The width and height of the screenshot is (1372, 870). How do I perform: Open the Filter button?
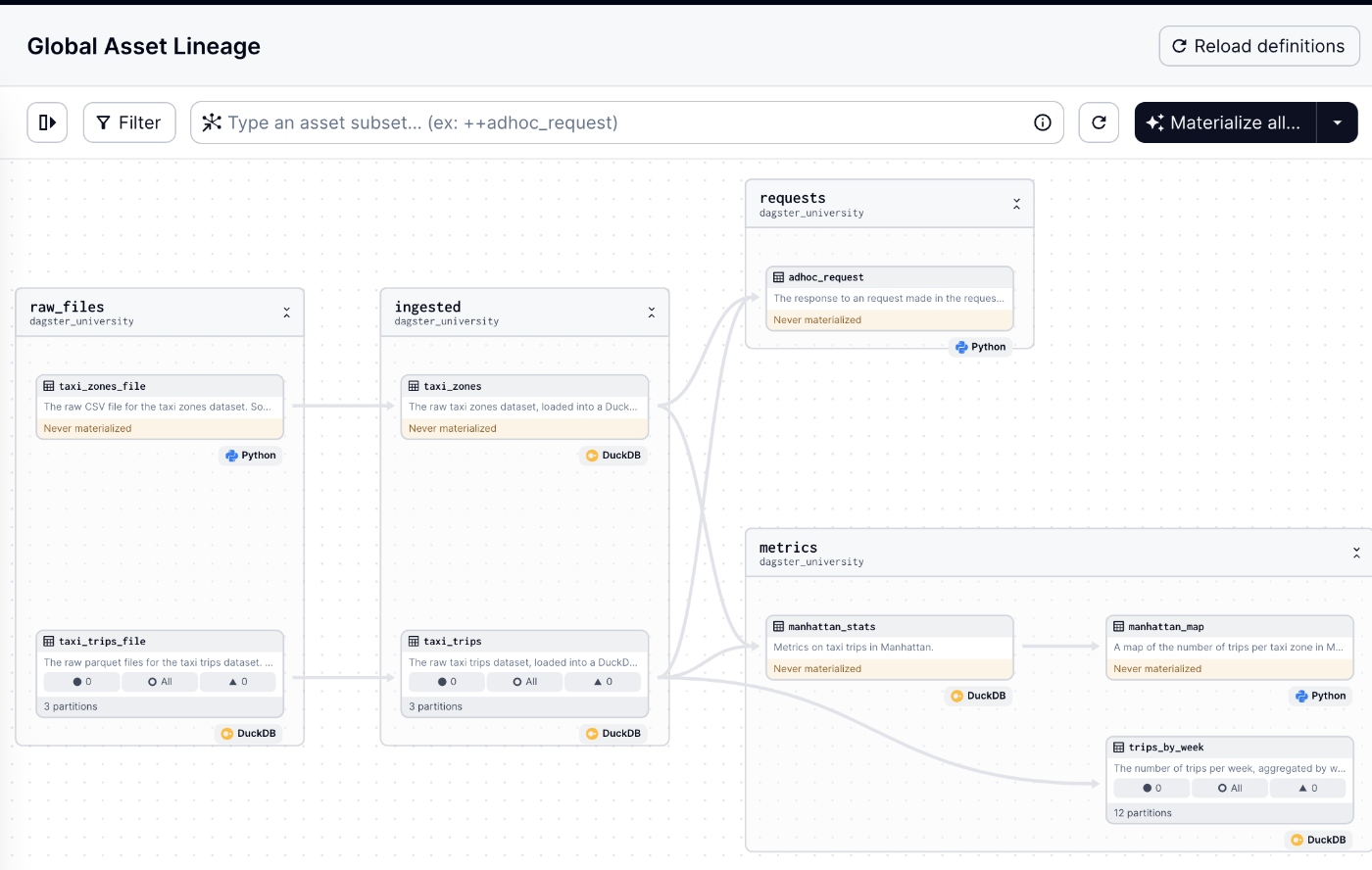129,122
